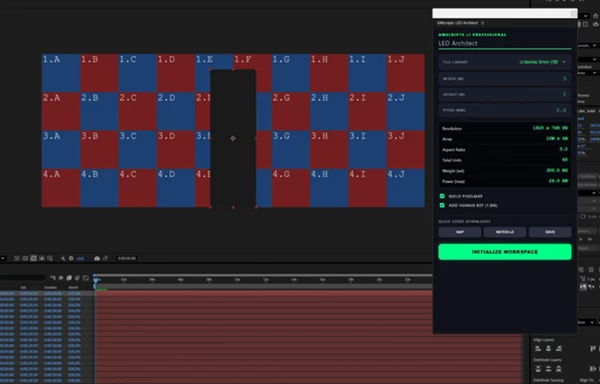
Task: Click the Stretch column header in timeline
Action: coord(73,288)
